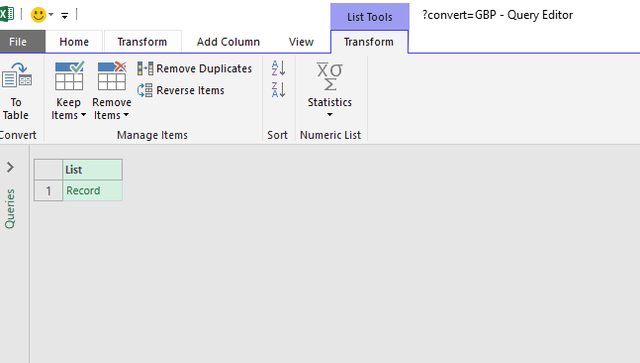The image size is (640, 363).
Task: Click the smiley feedback icon
Action: [x=38, y=15]
